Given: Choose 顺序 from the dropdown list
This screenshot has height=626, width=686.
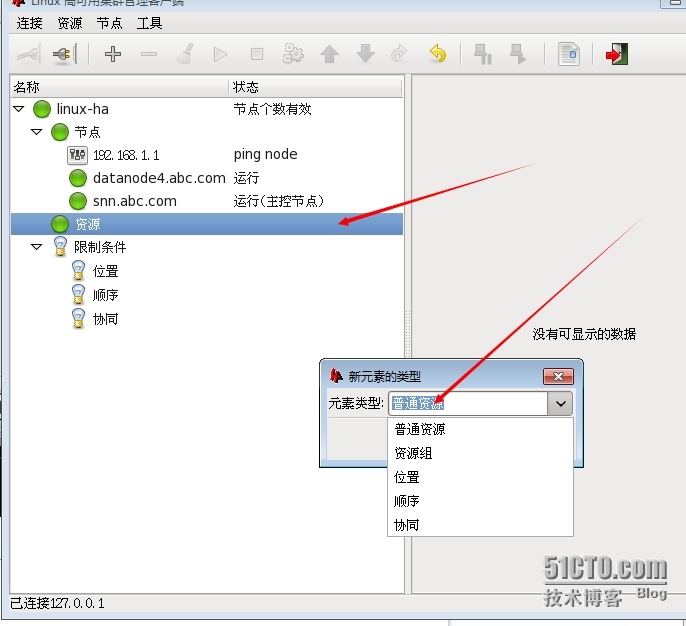Looking at the screenshot, I should [x=480, y=501].
